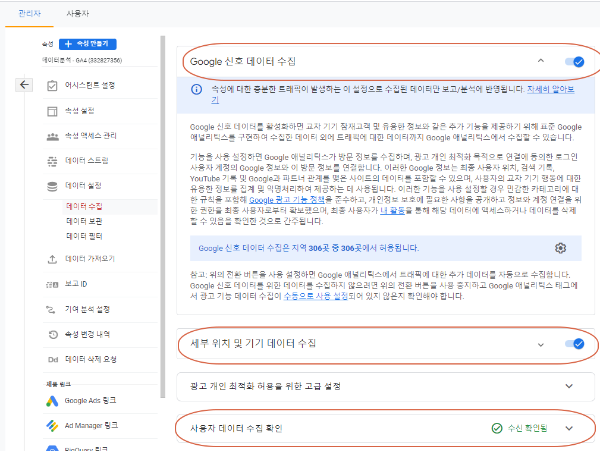Open the 자세히 알아보기 link

551,89
